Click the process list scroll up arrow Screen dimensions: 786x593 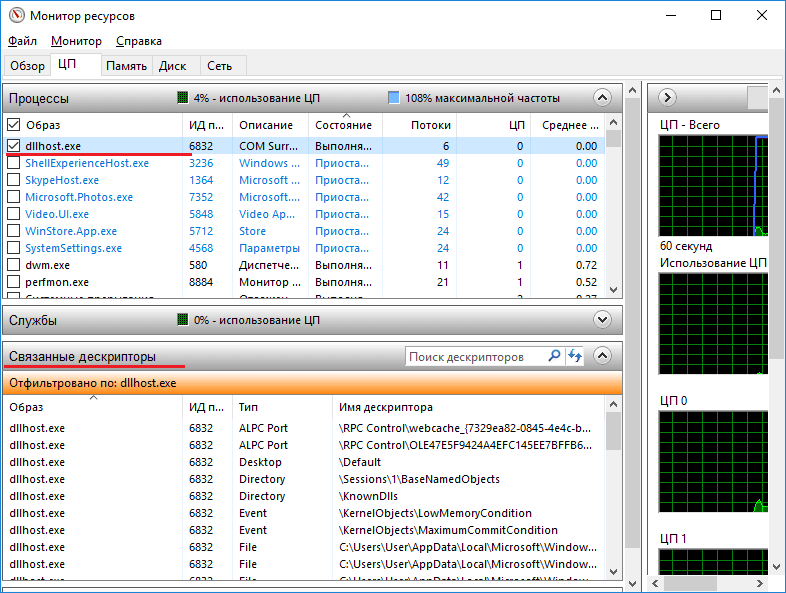click(x=614, y=122)
